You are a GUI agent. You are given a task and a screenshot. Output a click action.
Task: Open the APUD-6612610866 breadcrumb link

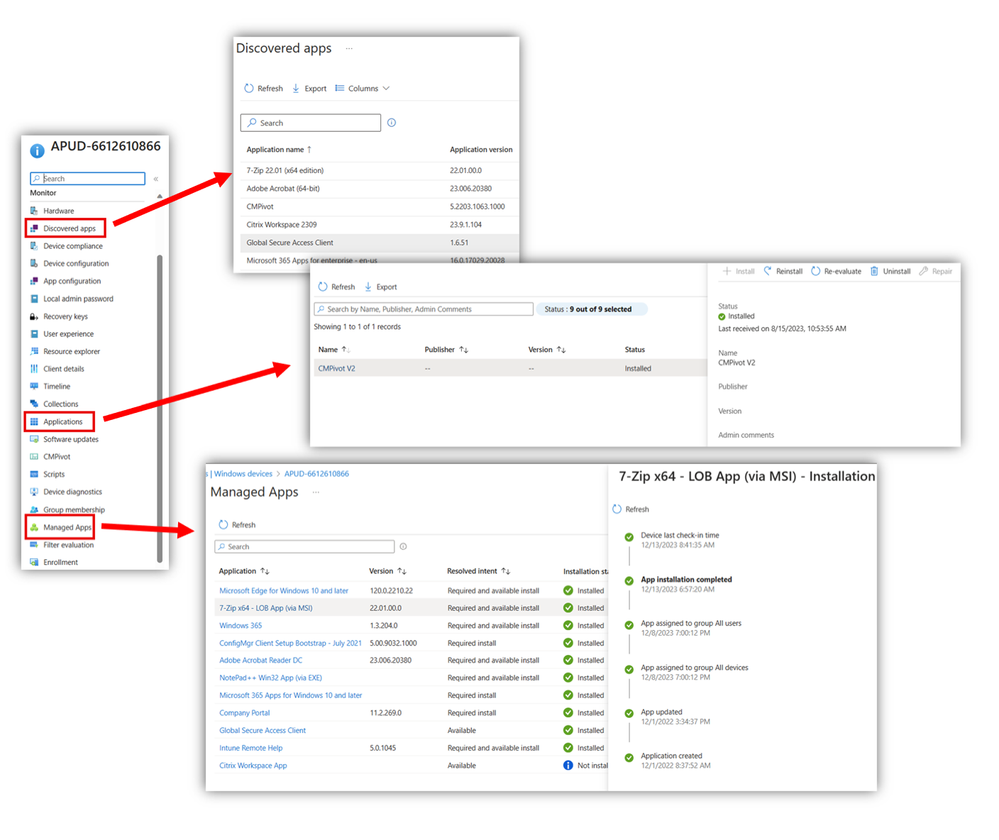tap(317, 474)
